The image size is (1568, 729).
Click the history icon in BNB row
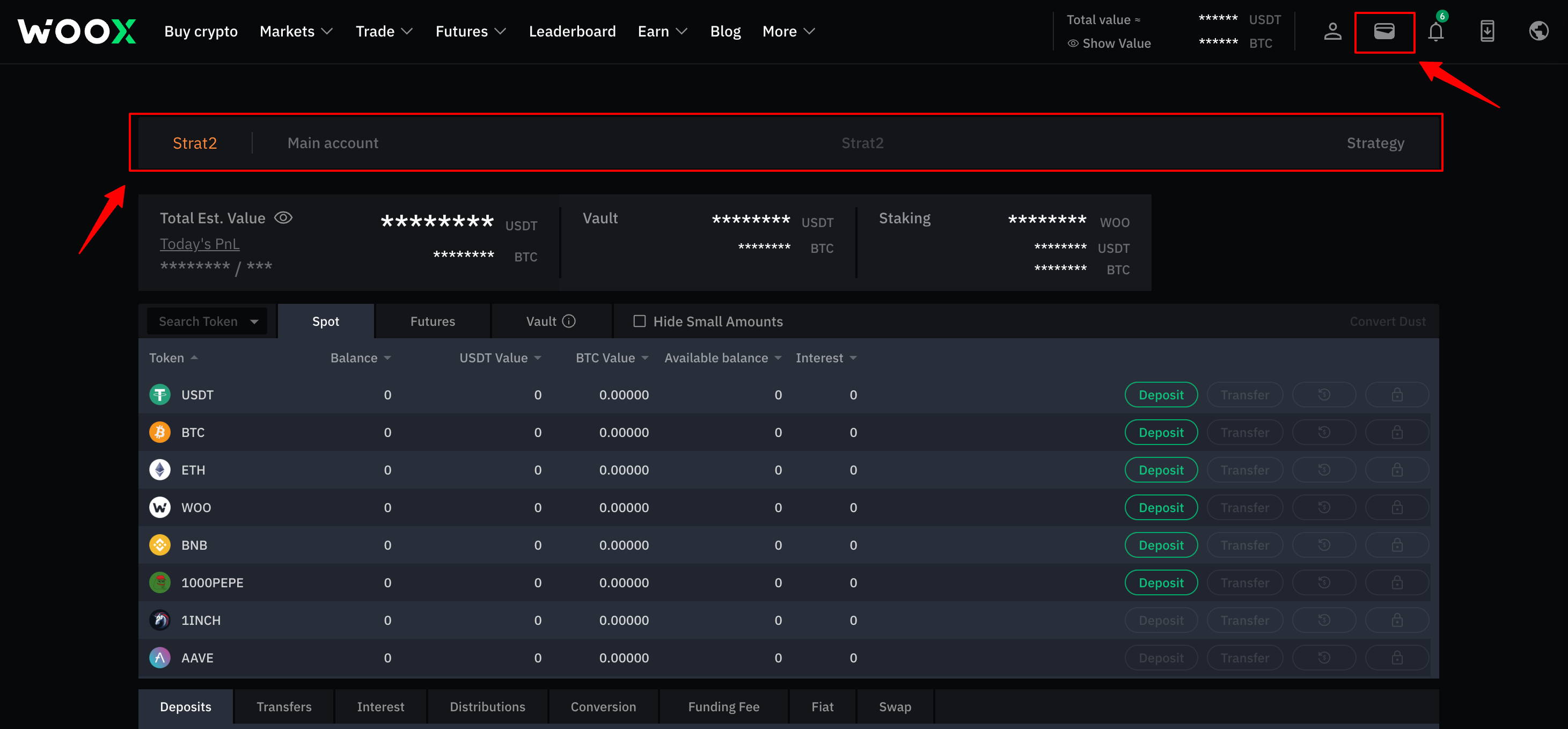(x=1324, y=545)
